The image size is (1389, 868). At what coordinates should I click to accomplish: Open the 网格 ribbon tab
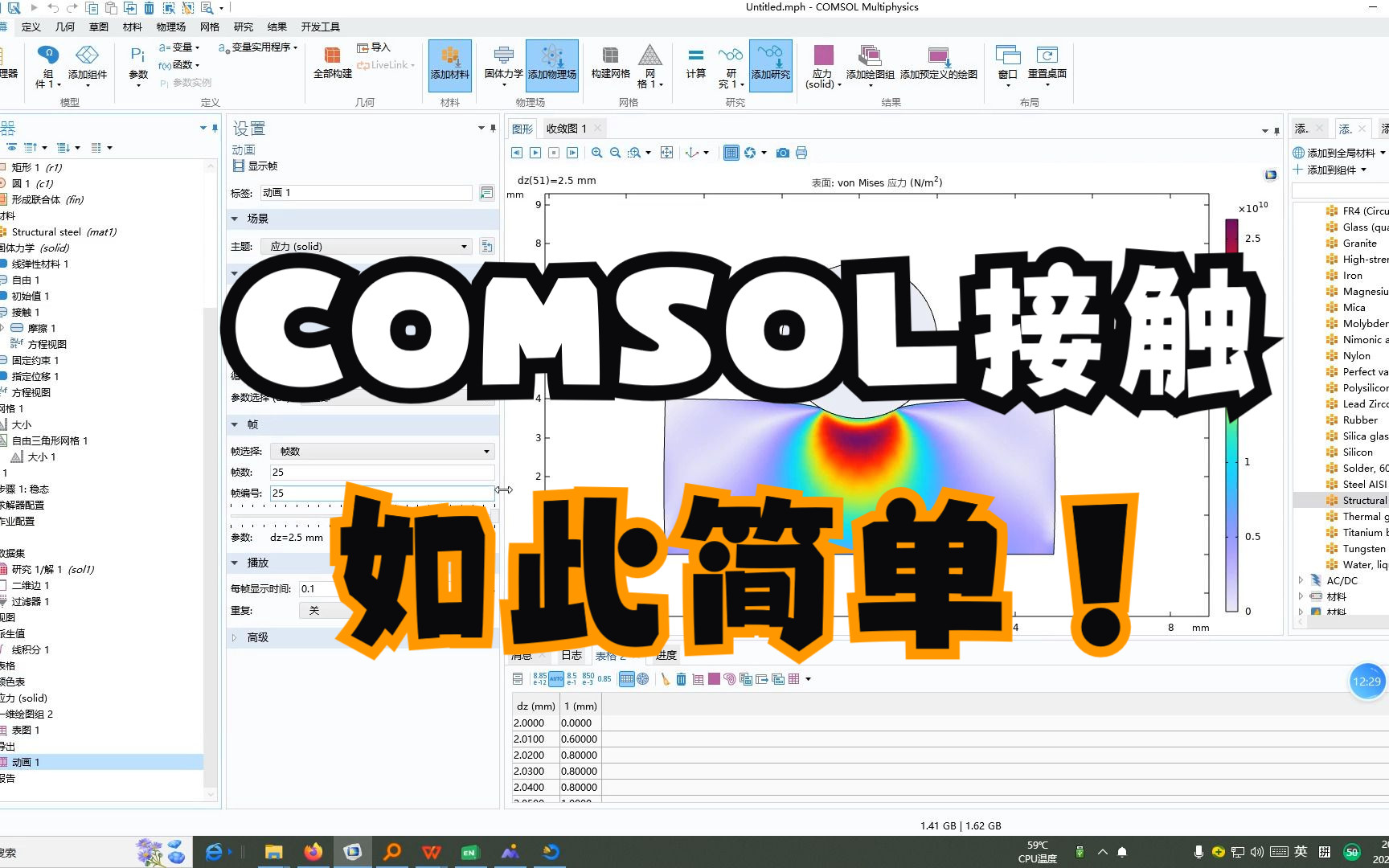(x=210, y=27)
